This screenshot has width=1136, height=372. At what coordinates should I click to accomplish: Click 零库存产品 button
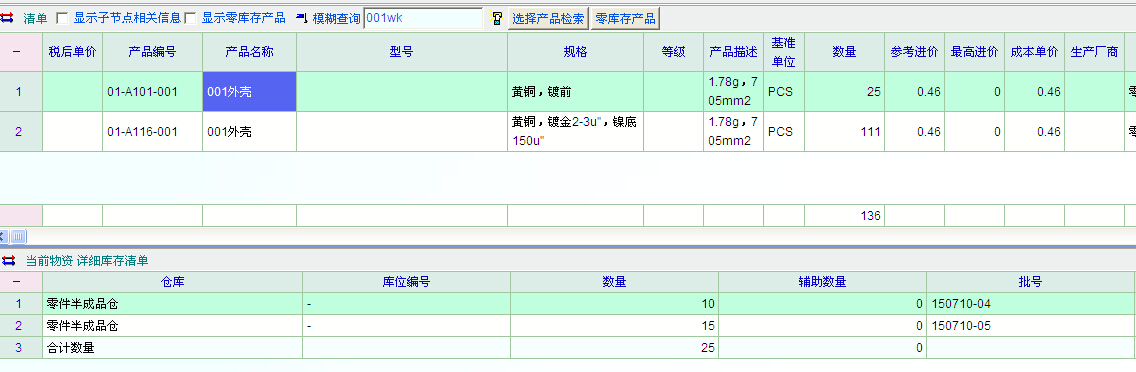[x=625, y=19]
